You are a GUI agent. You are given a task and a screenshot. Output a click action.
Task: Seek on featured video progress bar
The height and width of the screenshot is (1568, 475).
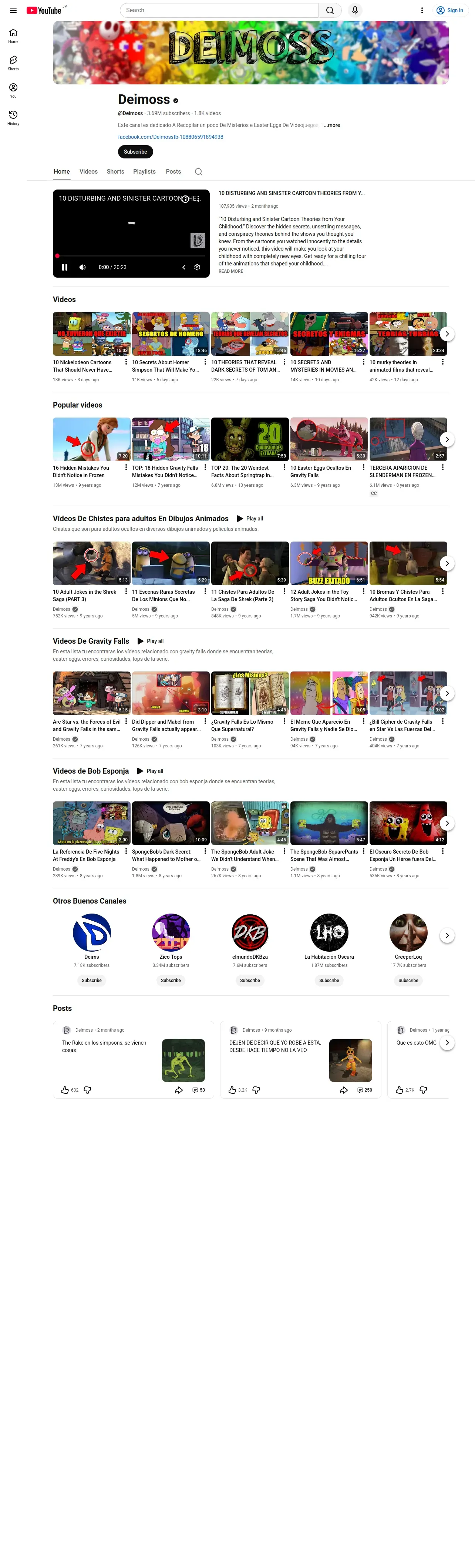(x=131, y=256)
